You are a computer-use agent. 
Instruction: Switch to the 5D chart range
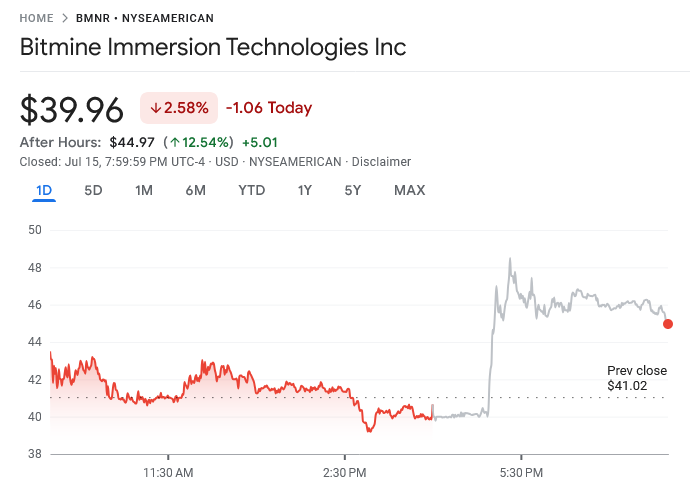tap(93, 190)
